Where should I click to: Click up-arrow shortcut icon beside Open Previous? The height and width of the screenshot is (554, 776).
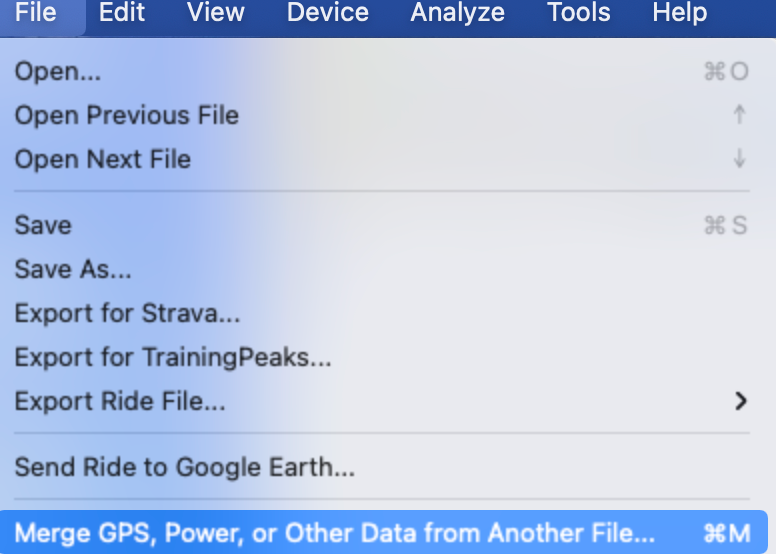pos(739,115)
